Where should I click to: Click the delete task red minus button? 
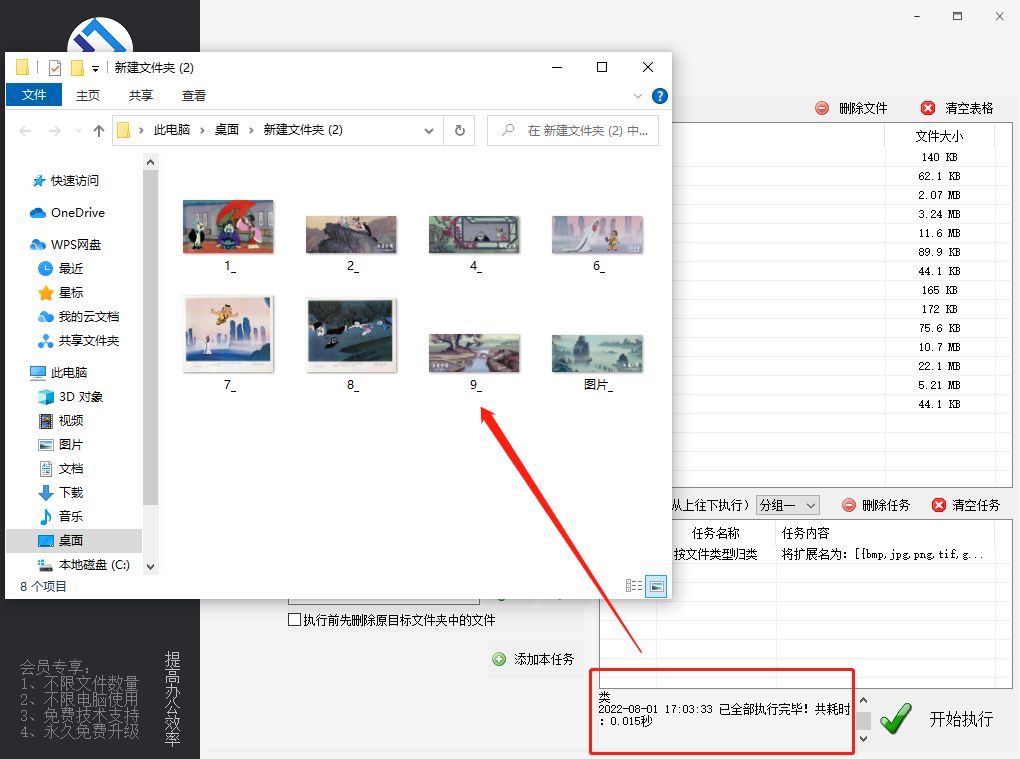(x=849, y=505)
